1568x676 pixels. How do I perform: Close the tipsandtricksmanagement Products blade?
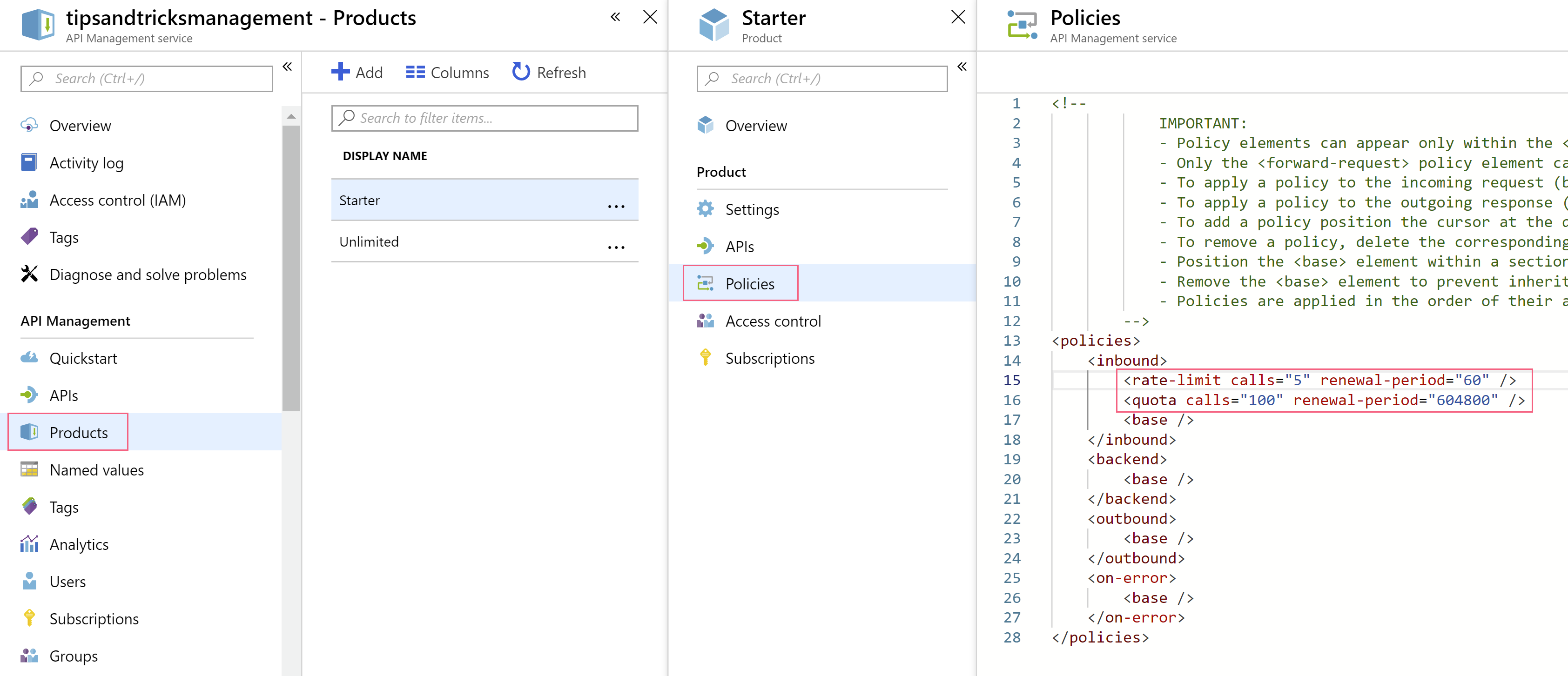pyautogui.click(x=650, y=17)
